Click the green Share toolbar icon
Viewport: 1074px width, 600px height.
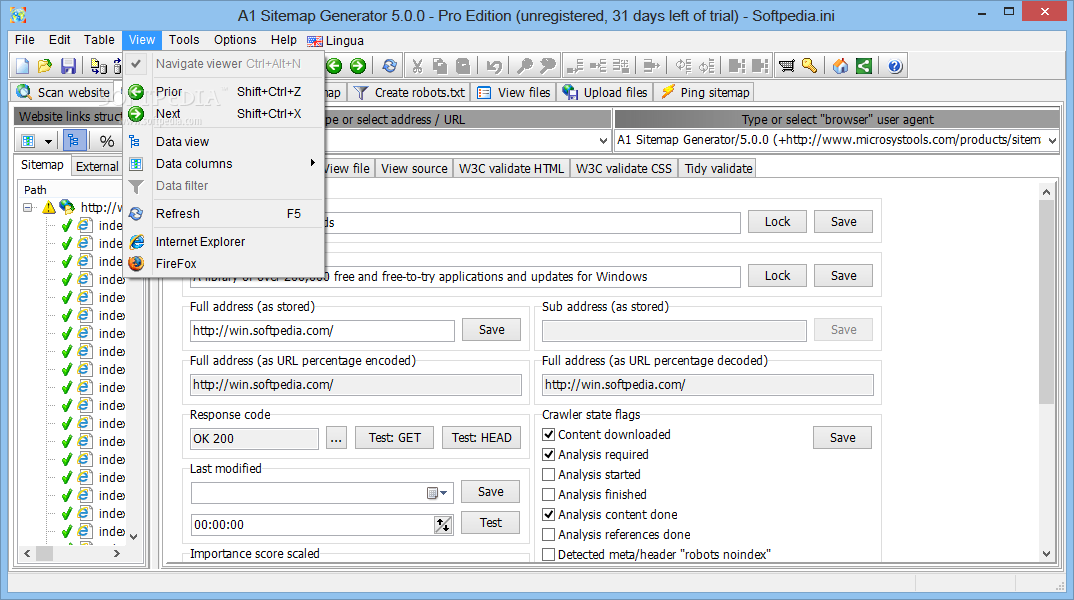(864, 66)
